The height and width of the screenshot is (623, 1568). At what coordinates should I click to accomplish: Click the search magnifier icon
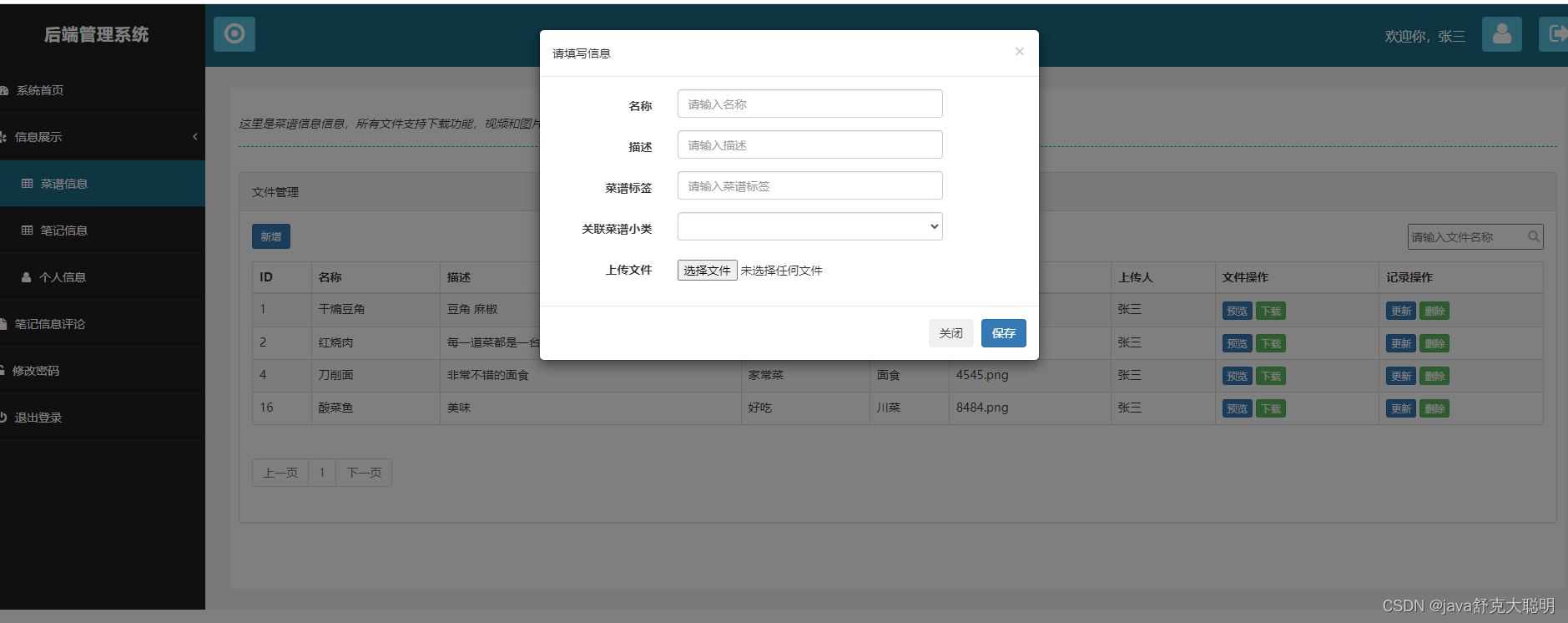pyautogui.click(x=1534, y=237)
